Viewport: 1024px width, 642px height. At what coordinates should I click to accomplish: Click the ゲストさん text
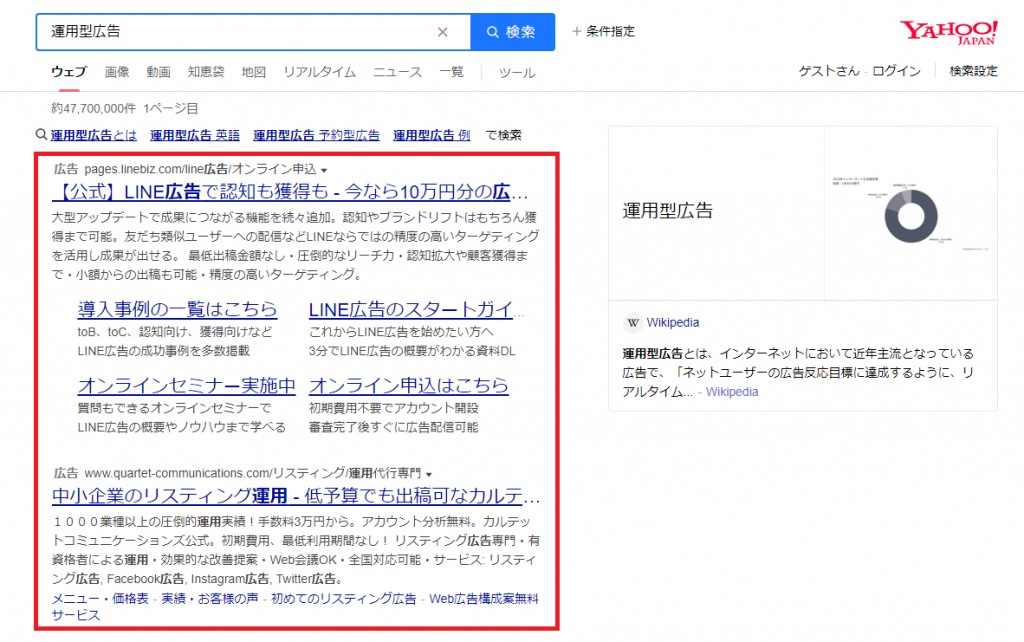829,71
